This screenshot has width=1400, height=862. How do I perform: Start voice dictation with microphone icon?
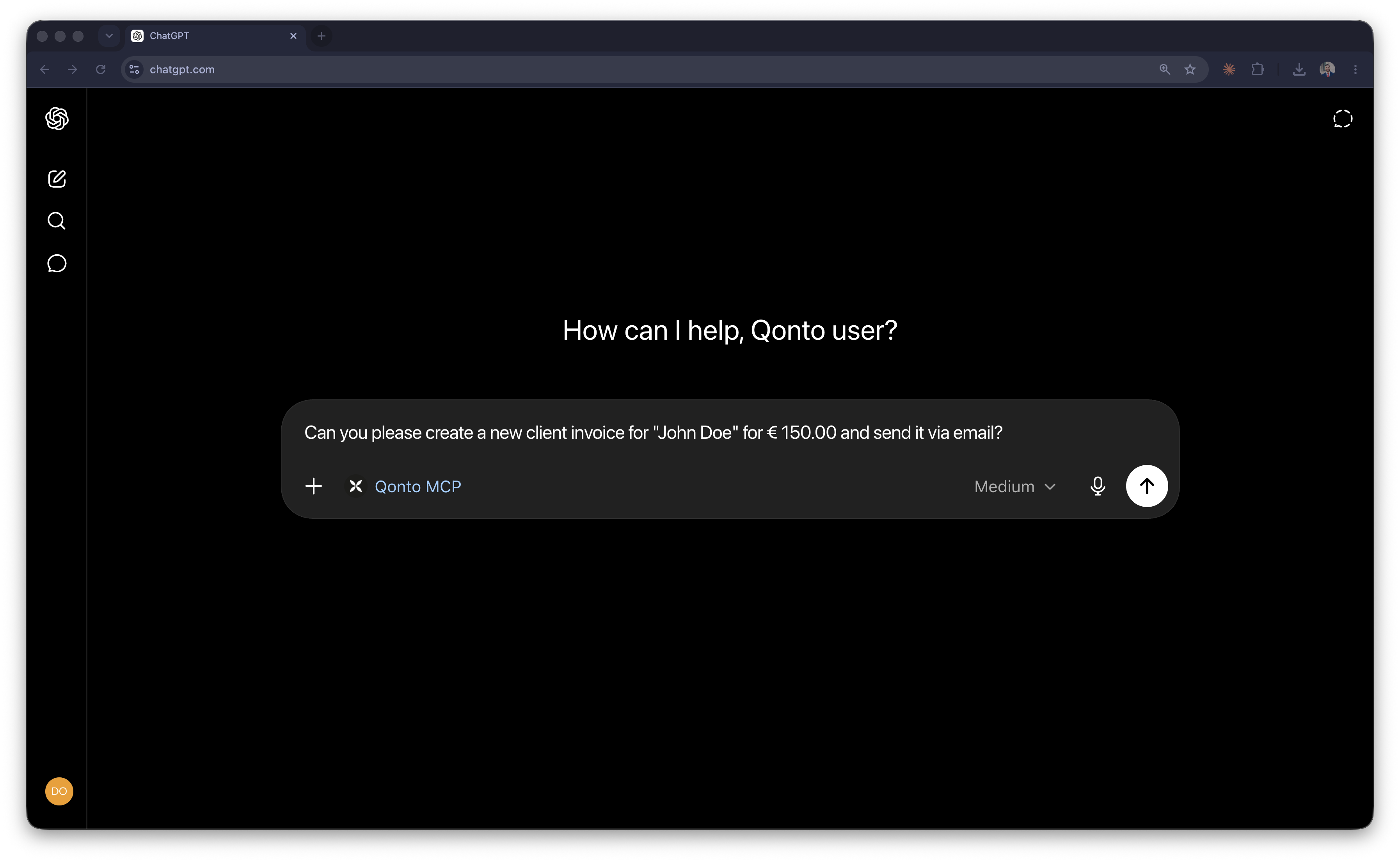(1097, 486)
